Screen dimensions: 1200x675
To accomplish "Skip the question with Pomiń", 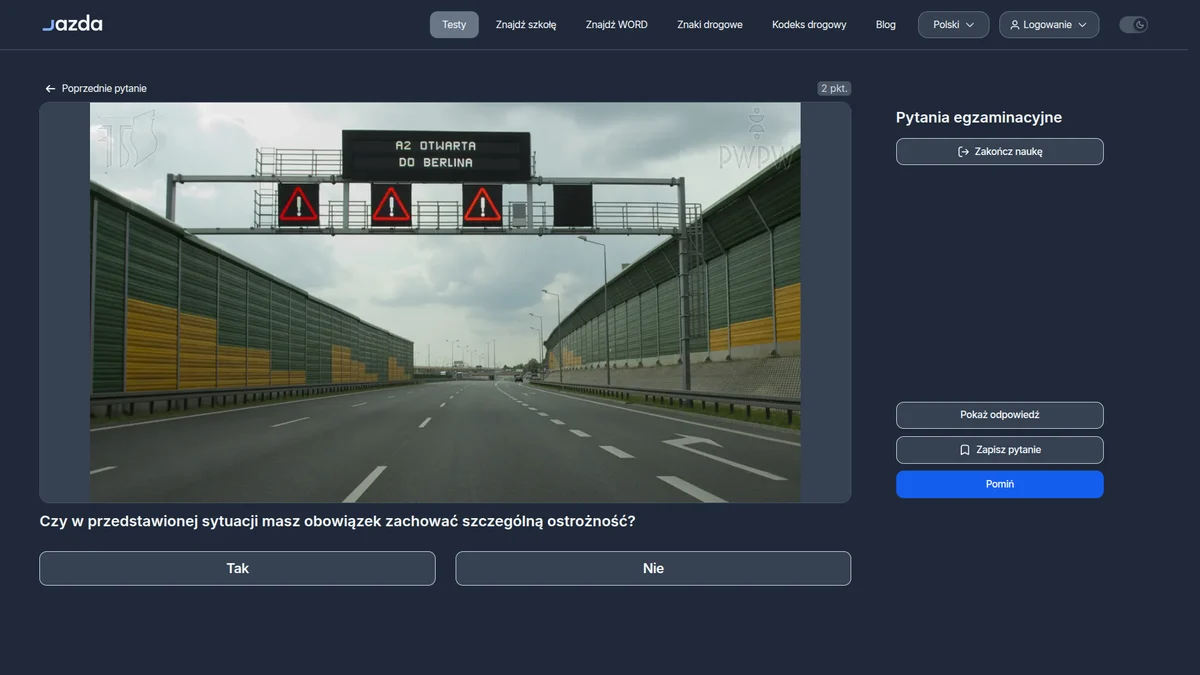I will (1000, 484).
